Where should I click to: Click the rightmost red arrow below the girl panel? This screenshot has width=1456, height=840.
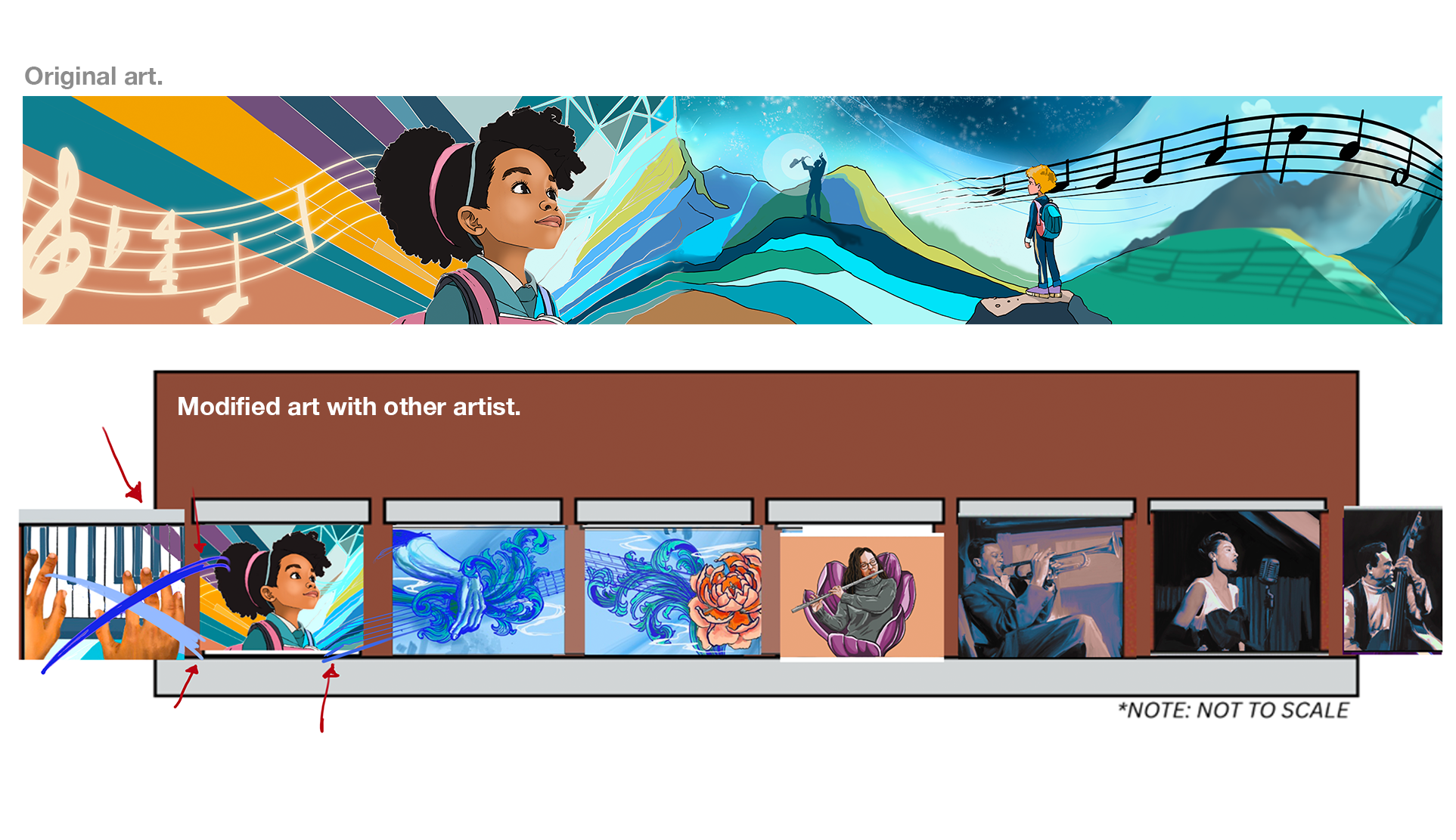click(x=327, y=698)
